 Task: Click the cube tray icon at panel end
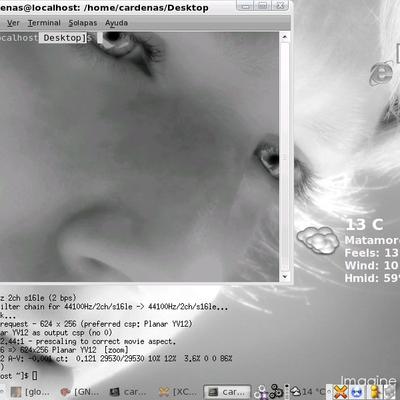click(x=391, y=392)
